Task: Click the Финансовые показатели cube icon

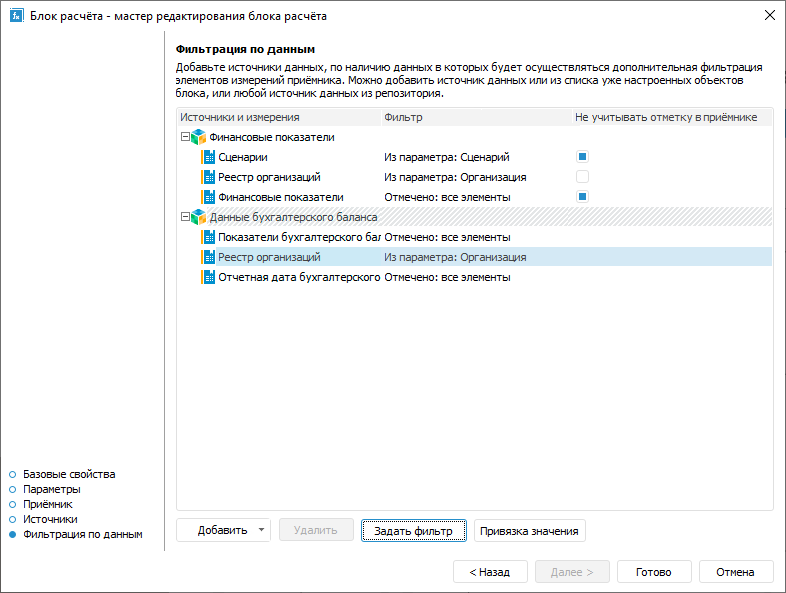Action: 198,137
